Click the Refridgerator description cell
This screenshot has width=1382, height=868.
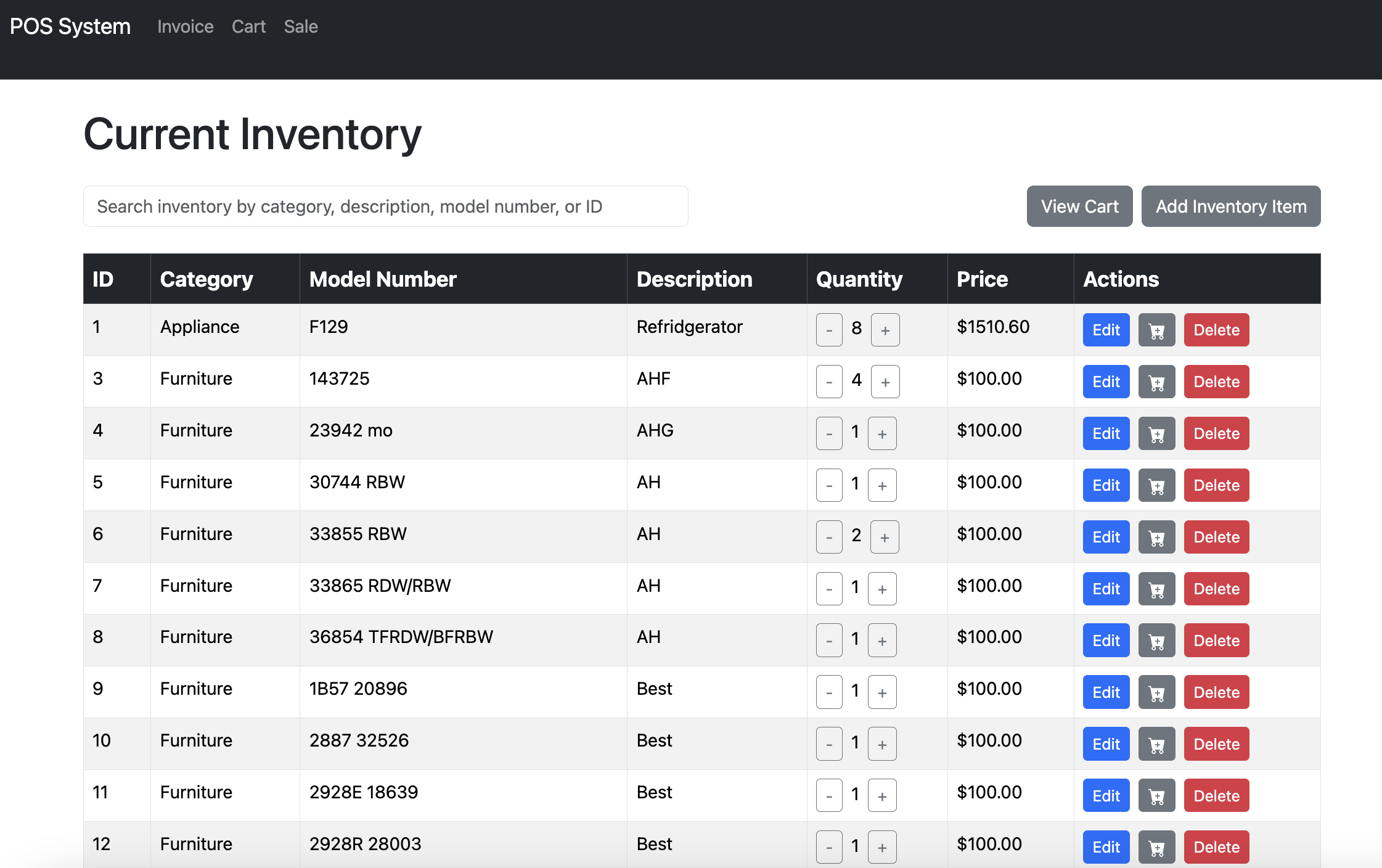tap(717, 329)
